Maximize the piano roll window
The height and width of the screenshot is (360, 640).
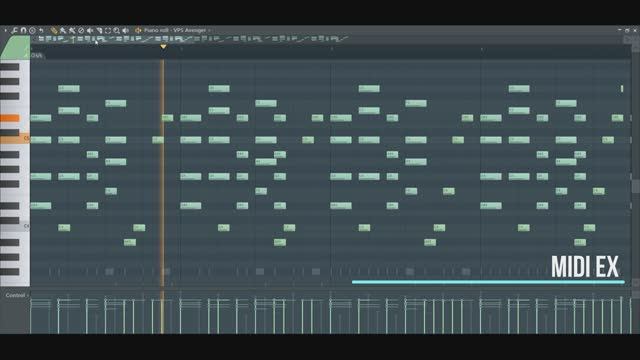[x=627, y=30]
